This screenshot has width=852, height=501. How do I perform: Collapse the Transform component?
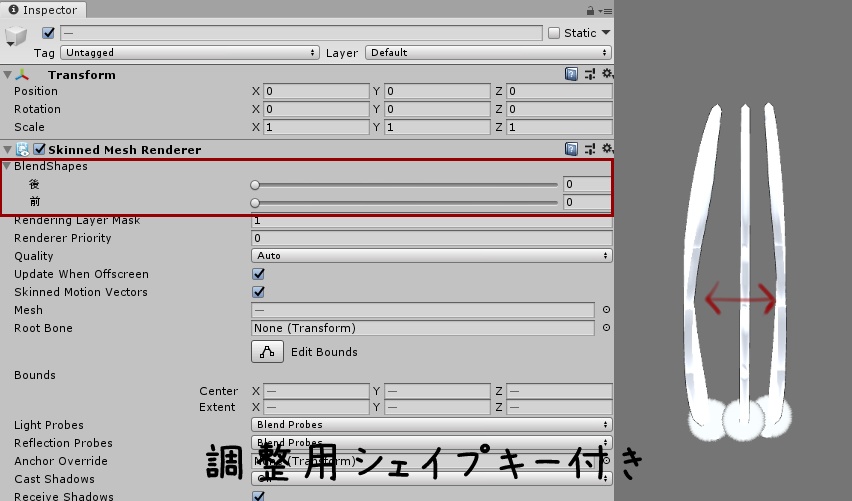pyautogui.click(x=8, y=75)
